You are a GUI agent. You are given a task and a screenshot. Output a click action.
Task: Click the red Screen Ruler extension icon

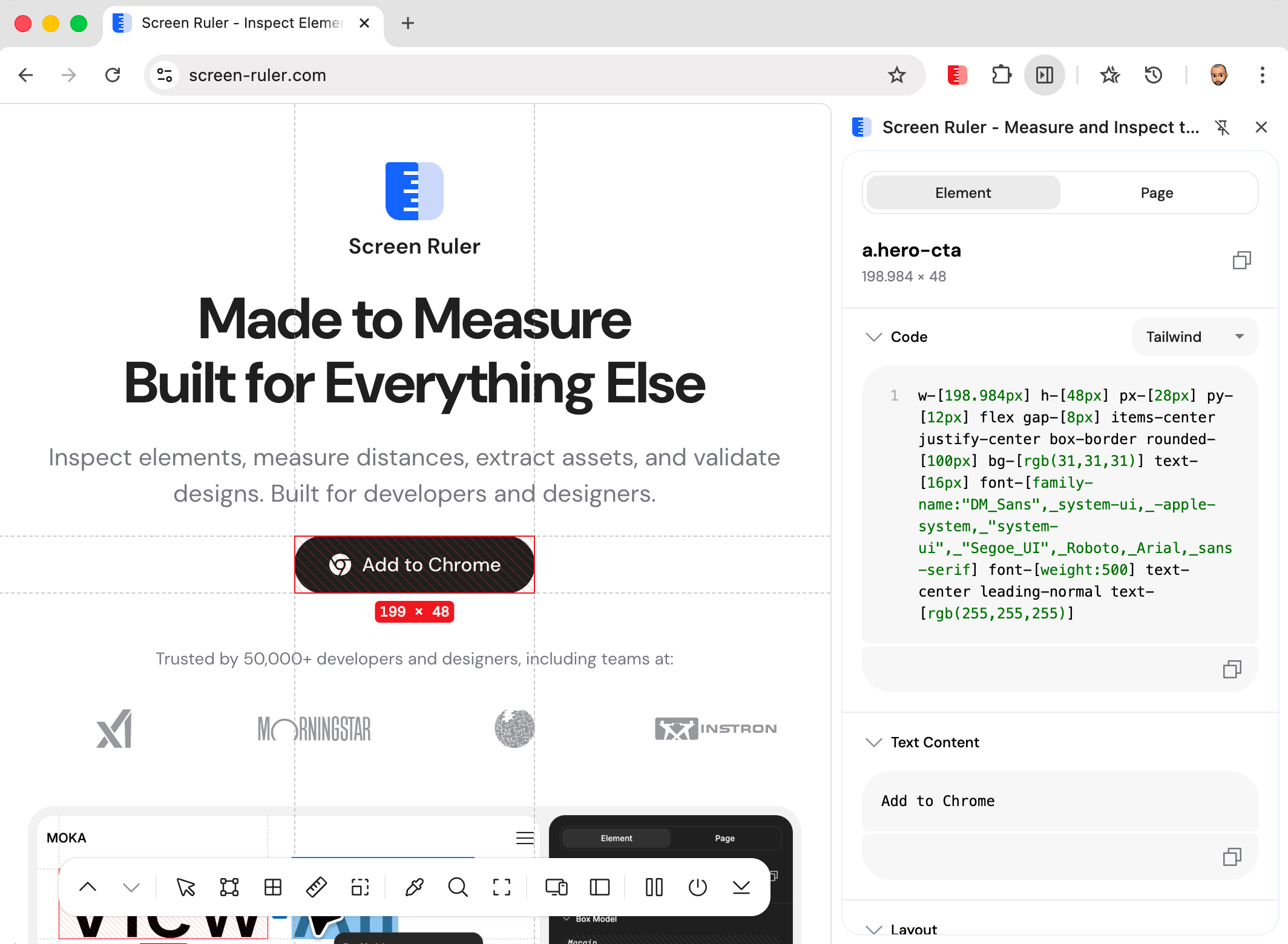pos(957,75)
